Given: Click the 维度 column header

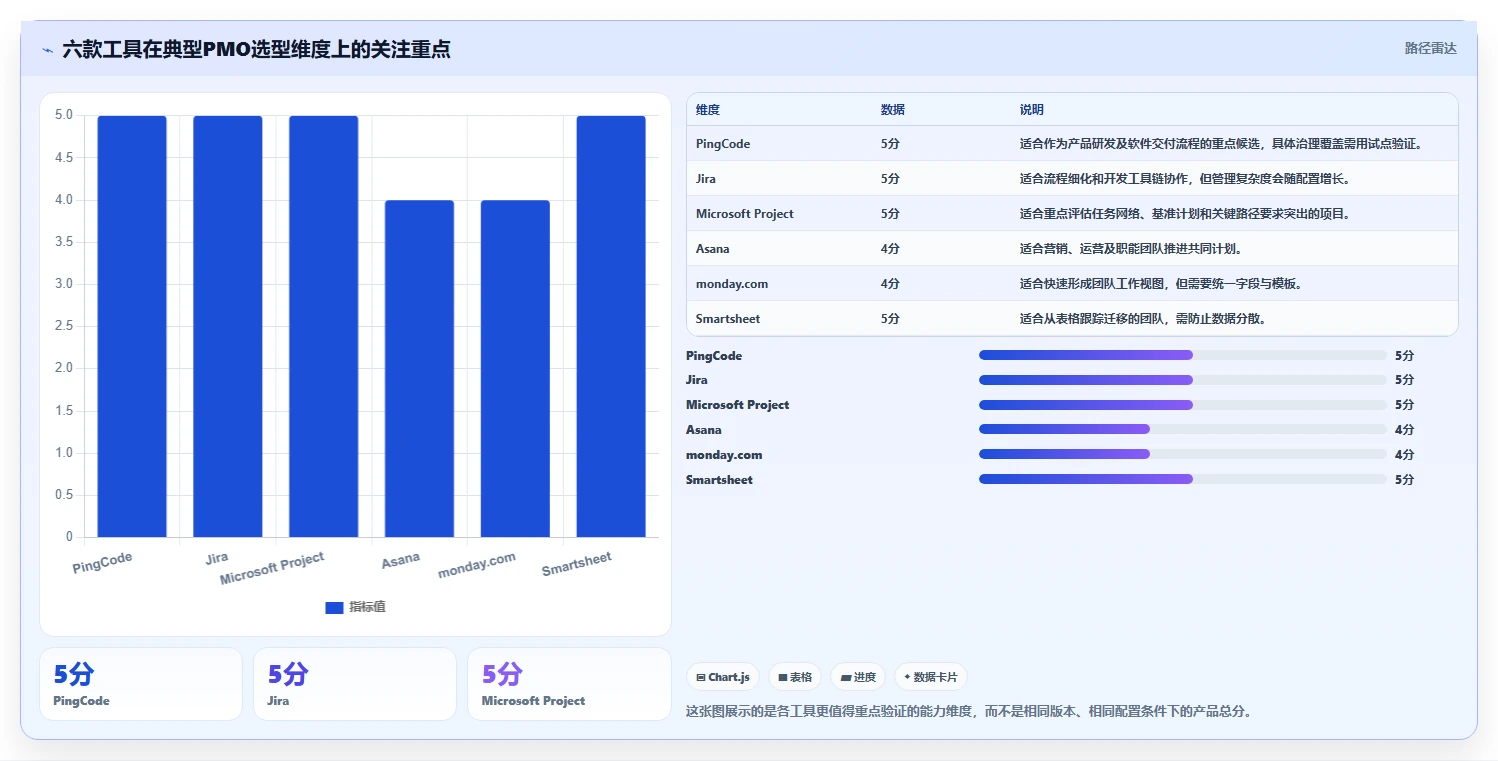Looking at the screenshot, I should (x=708, y=110).
